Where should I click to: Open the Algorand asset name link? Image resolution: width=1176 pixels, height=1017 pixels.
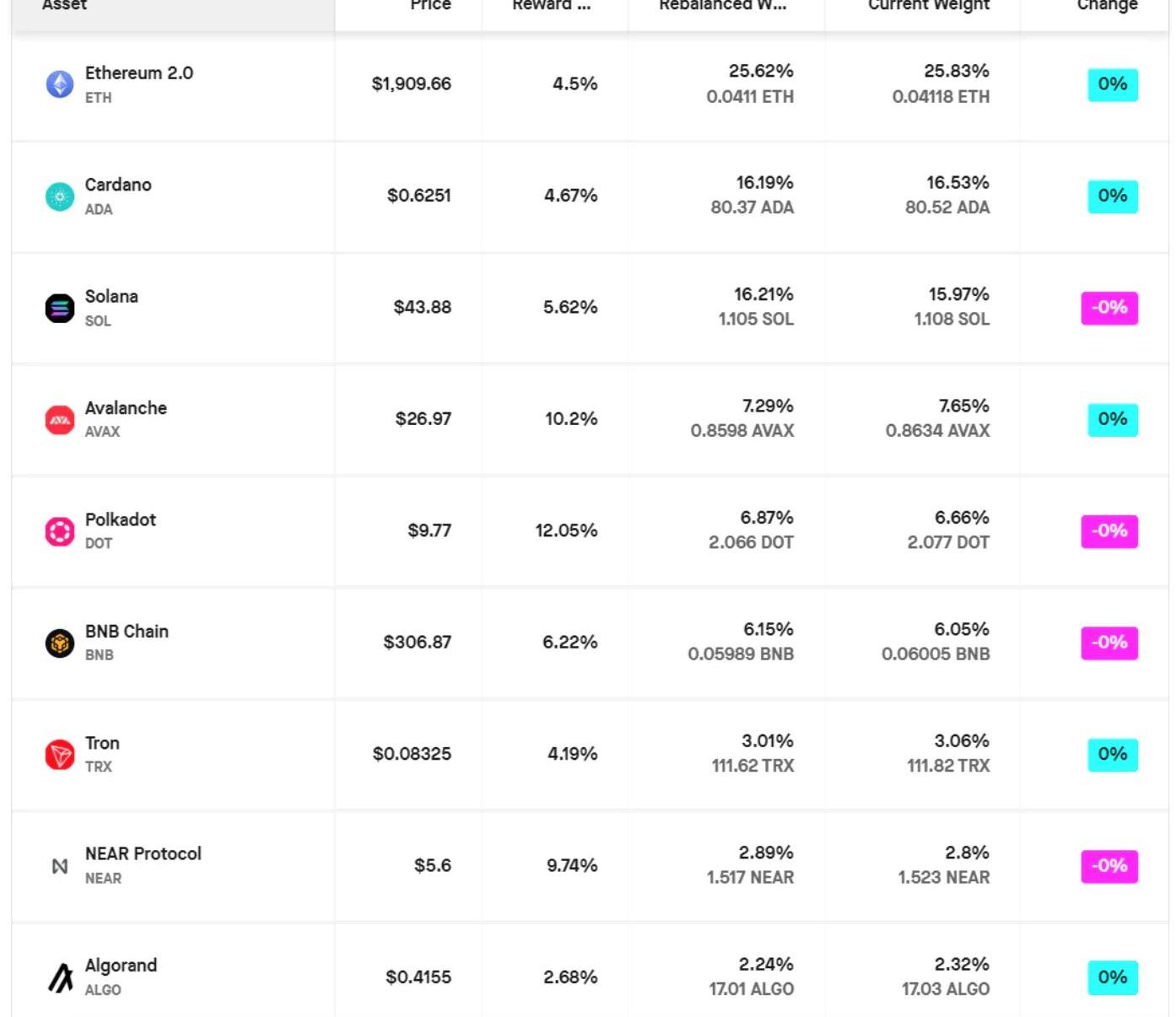coord(121,966)
